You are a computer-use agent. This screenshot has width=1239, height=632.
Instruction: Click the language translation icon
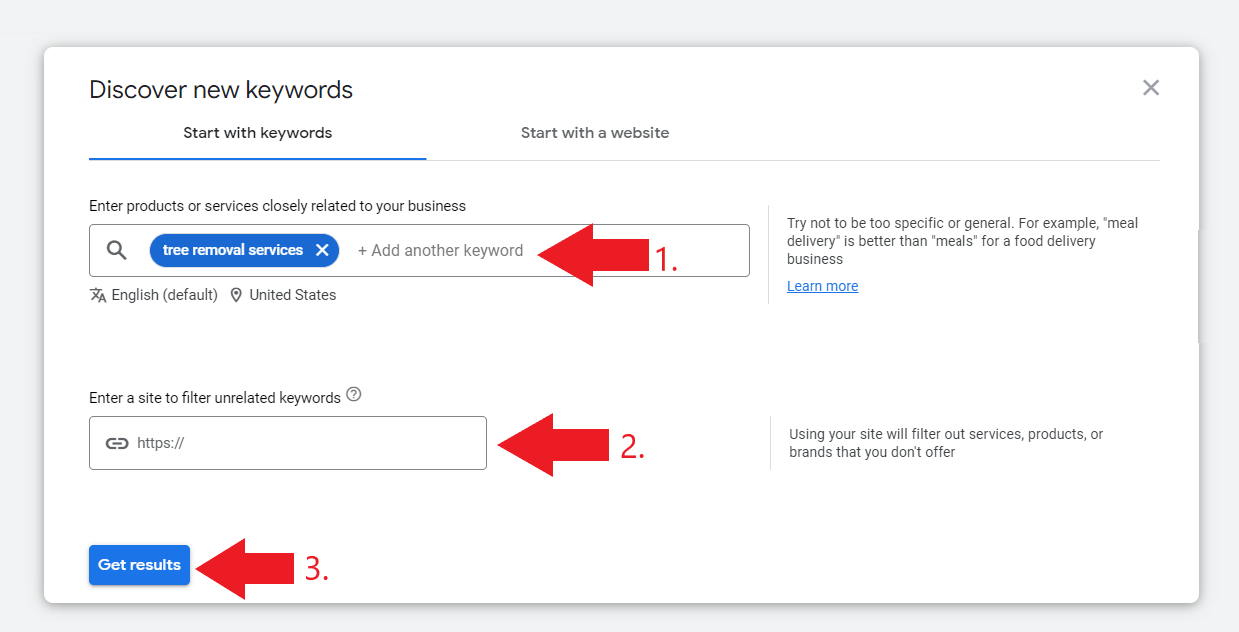click(97, 294)
